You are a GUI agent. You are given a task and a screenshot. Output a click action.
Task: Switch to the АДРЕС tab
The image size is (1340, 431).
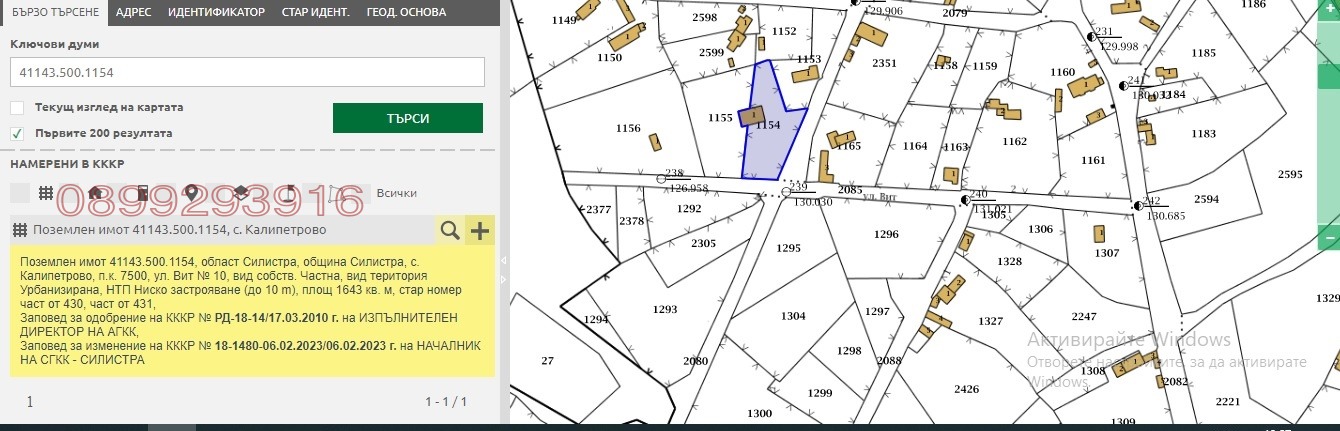click(x=133, y=13)
